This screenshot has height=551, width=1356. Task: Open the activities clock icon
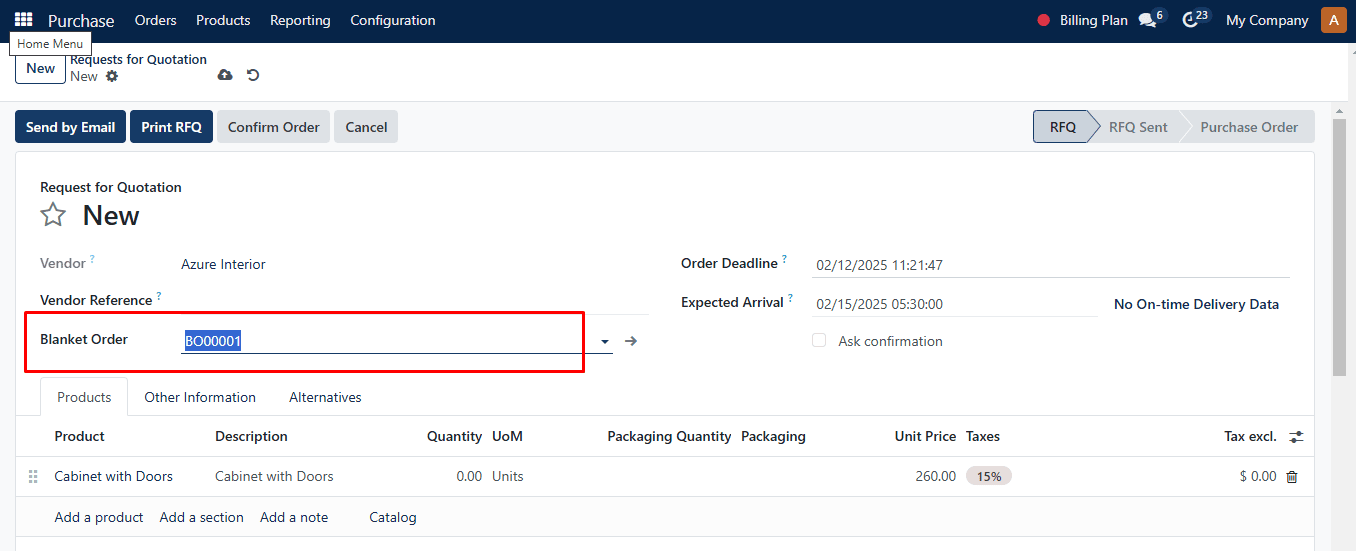(x=1190, y=20)
